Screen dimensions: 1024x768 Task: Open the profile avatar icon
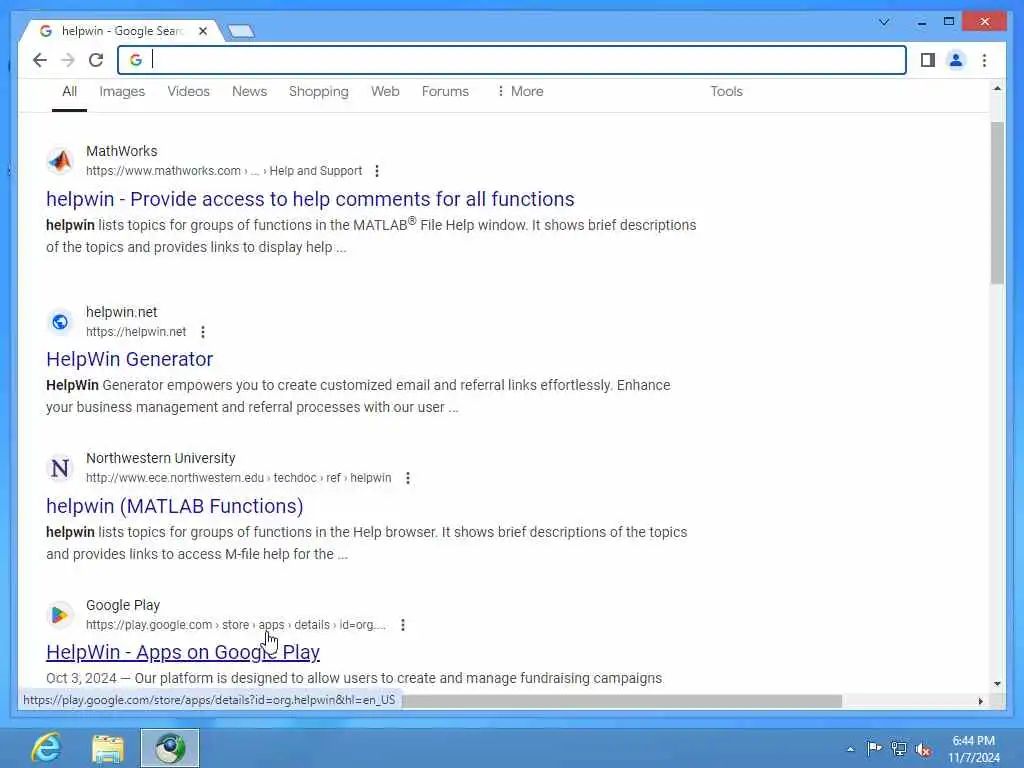click(x=956, y=60)
